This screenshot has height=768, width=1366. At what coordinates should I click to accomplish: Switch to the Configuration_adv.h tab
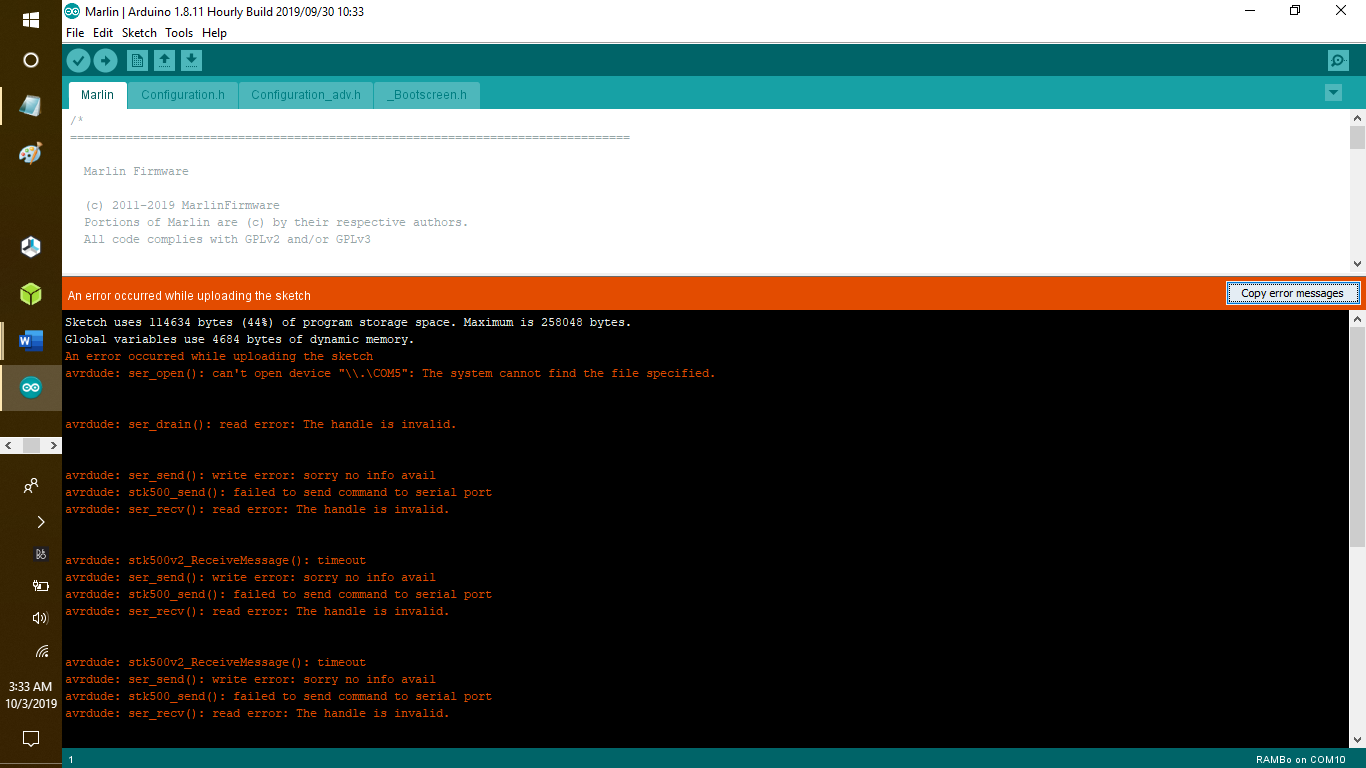click(306, 95)
